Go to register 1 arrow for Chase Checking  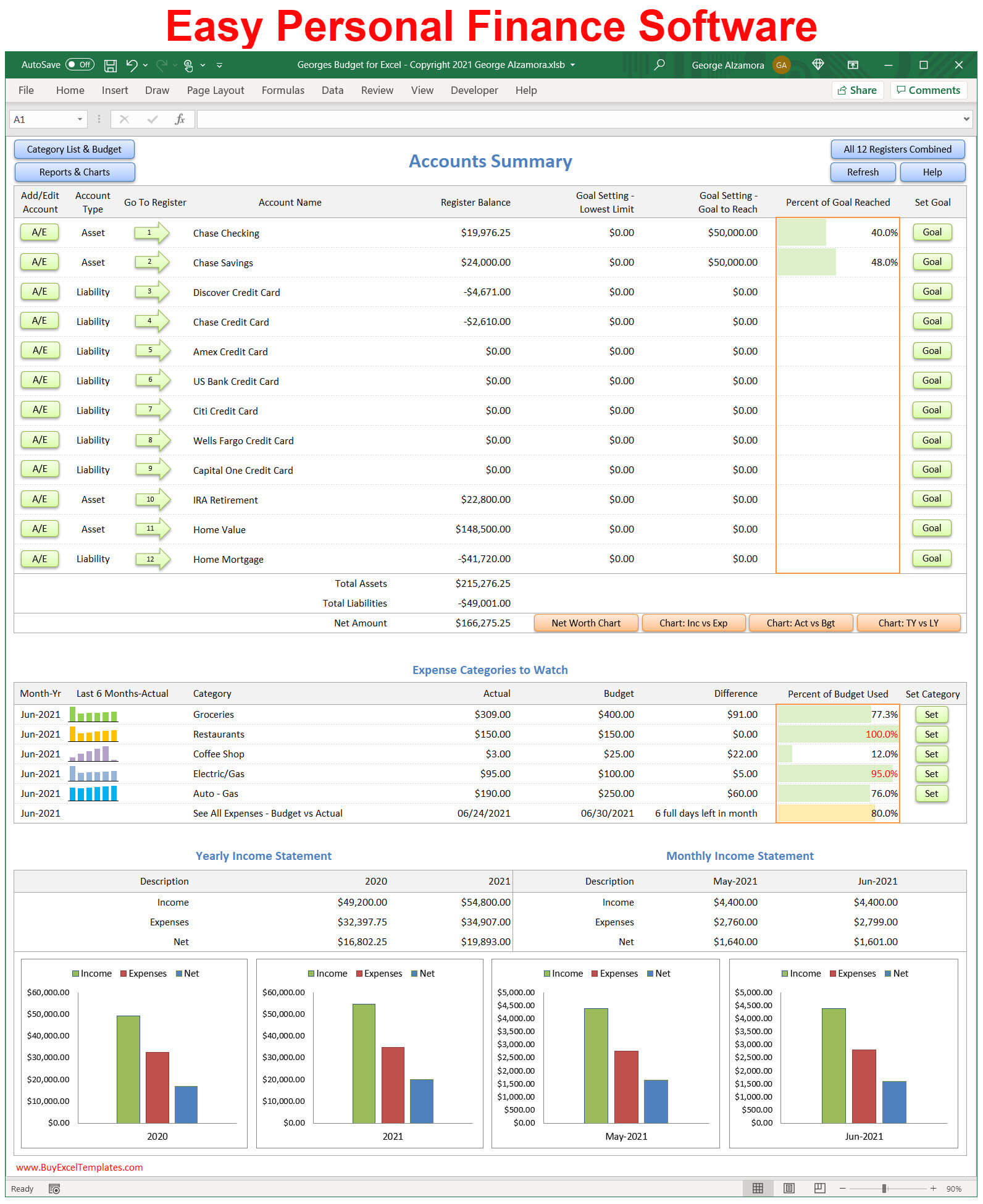point(152,233)
